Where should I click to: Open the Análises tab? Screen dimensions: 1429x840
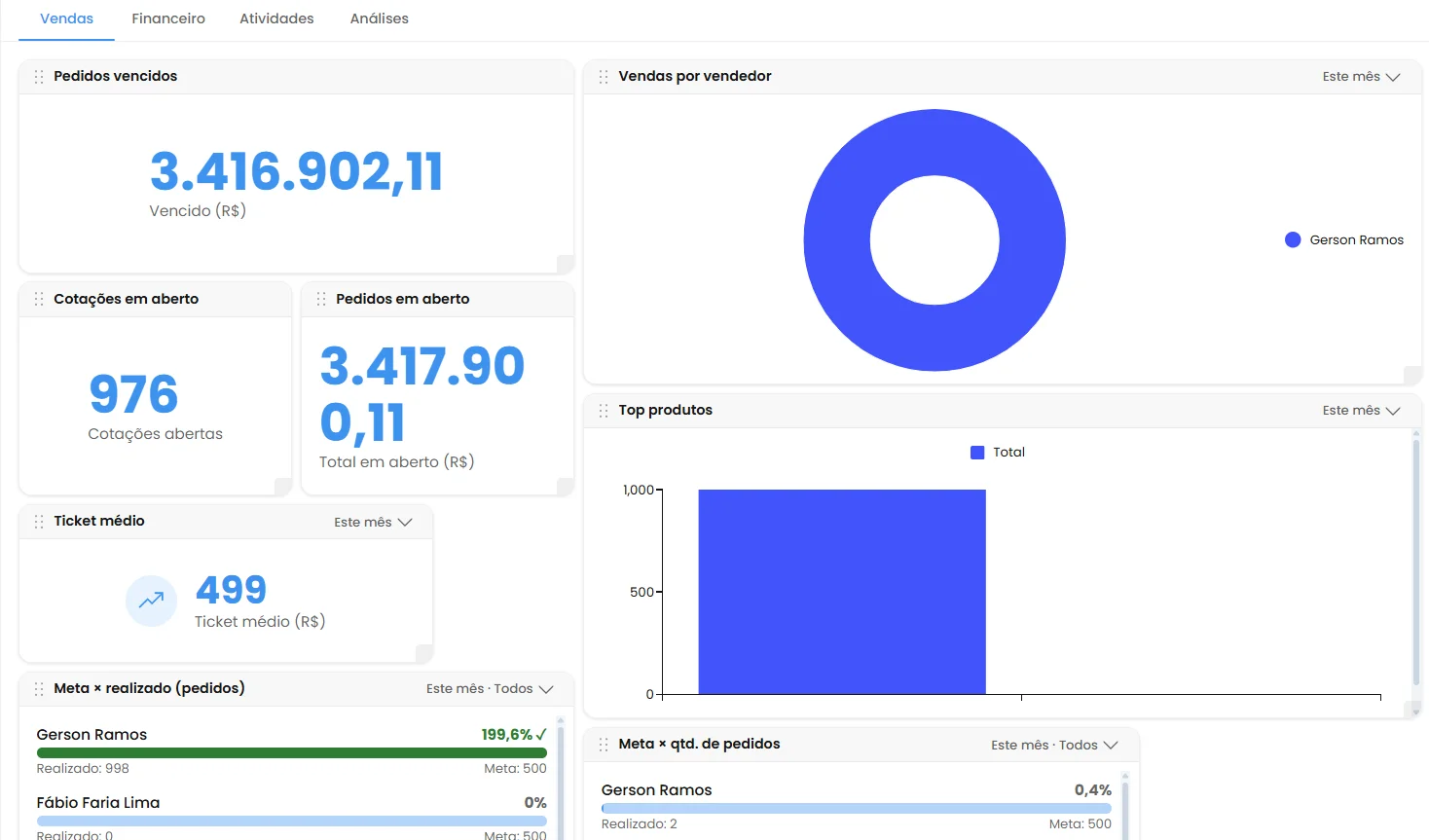[x=380, y=18]
